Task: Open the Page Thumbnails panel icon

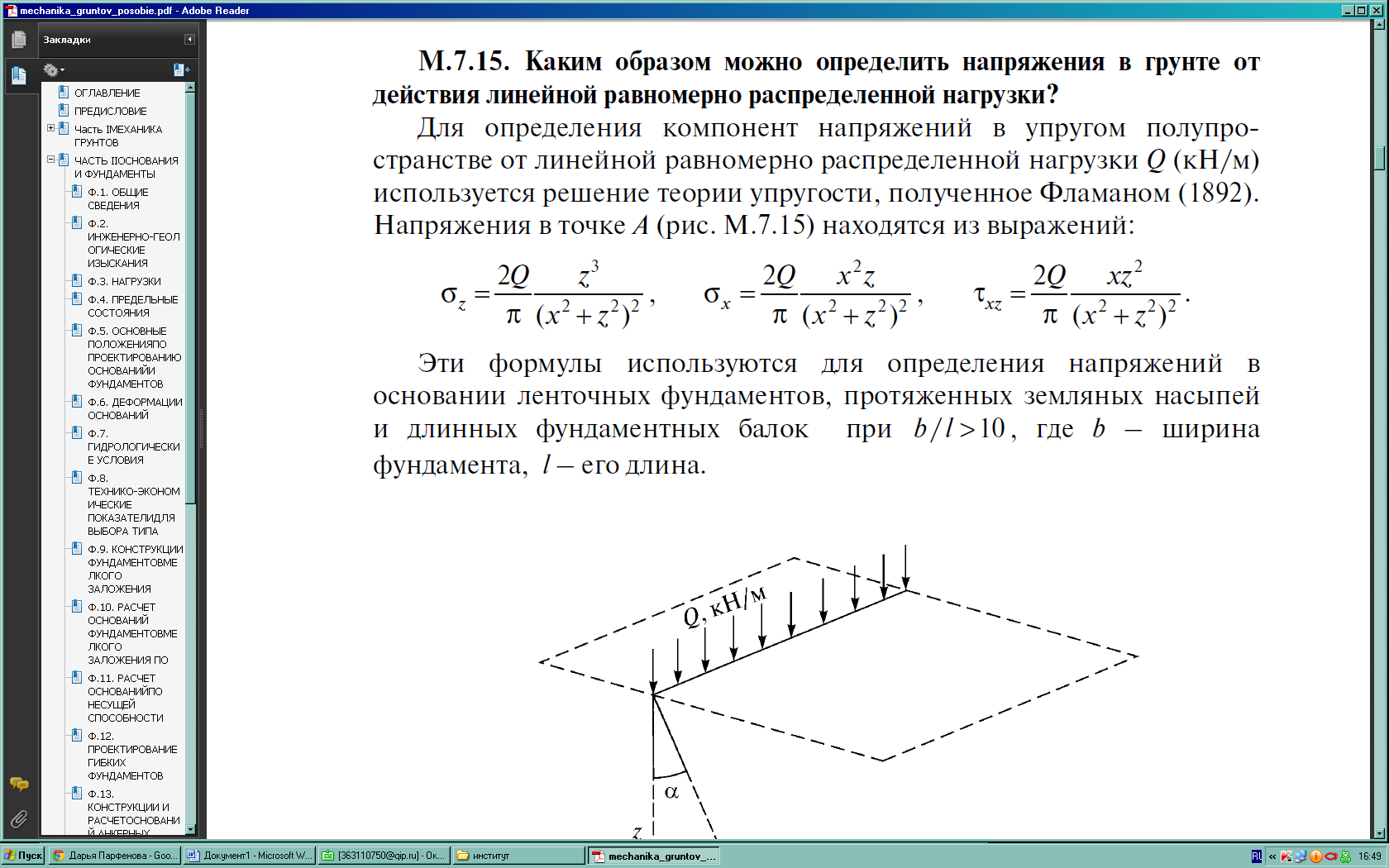Action: [x=19, y=39]
